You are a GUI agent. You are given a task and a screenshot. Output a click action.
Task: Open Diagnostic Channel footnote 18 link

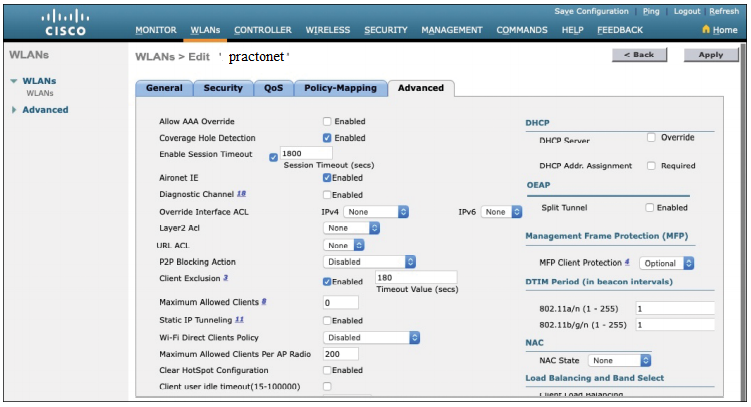click(x=241, y=193)
